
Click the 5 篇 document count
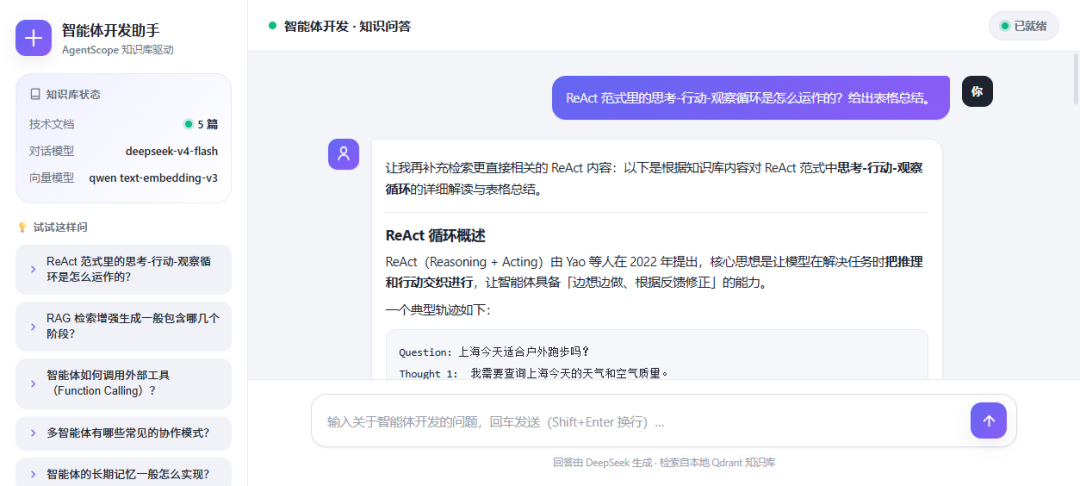coord(208,125)
